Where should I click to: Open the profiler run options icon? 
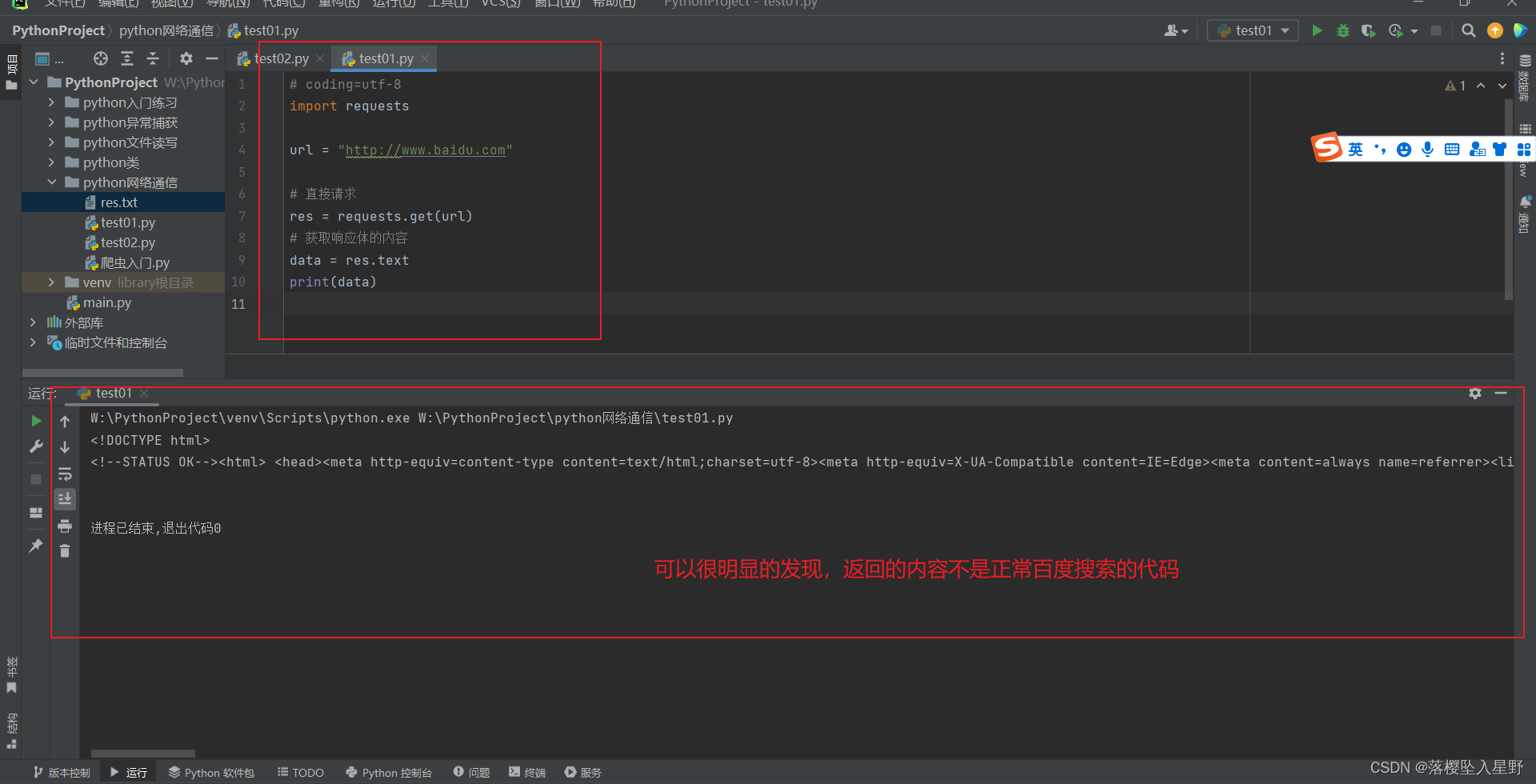(x=1396, y=30)
